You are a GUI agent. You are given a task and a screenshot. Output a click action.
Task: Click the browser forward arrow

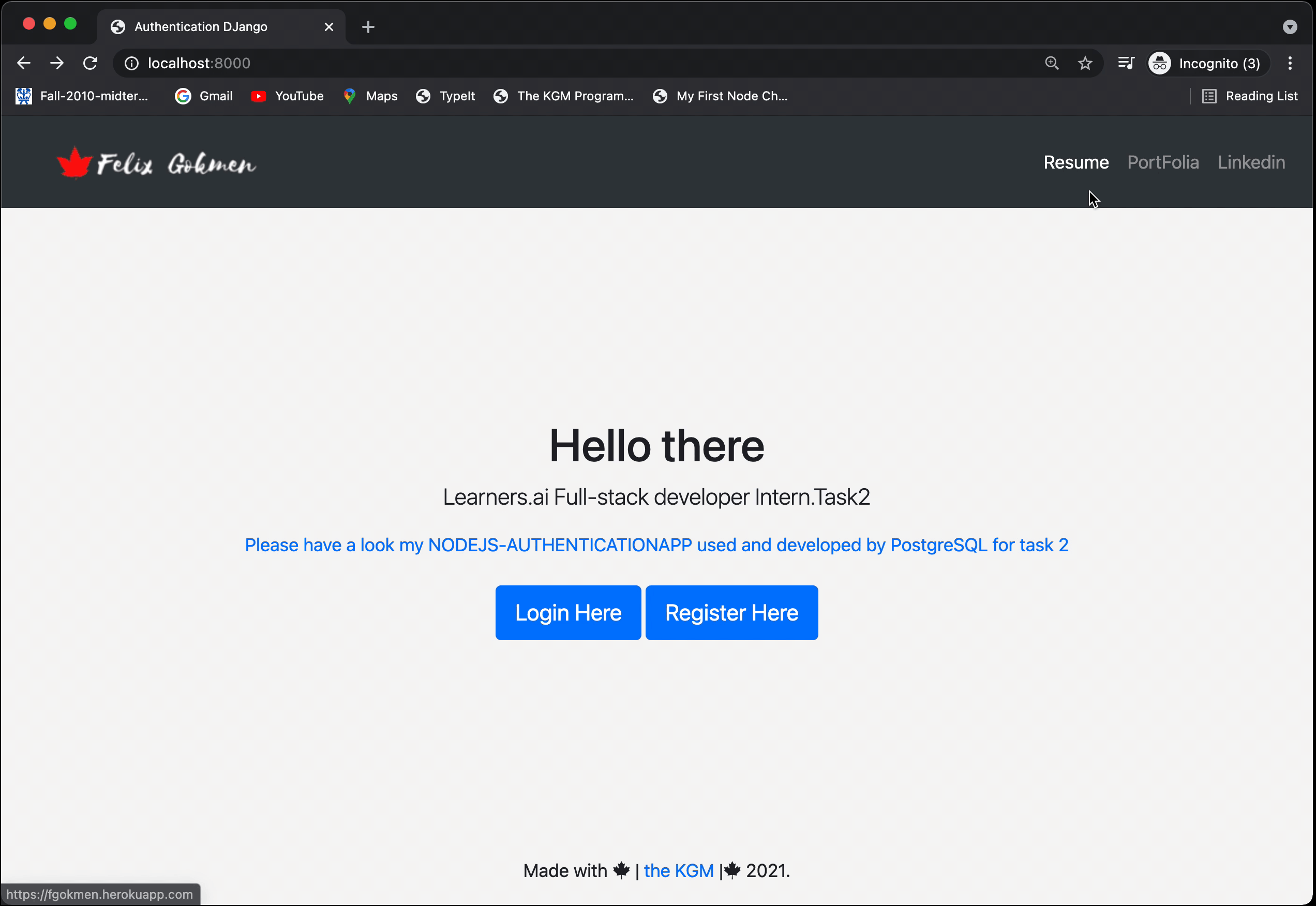[x=57, y=63]
